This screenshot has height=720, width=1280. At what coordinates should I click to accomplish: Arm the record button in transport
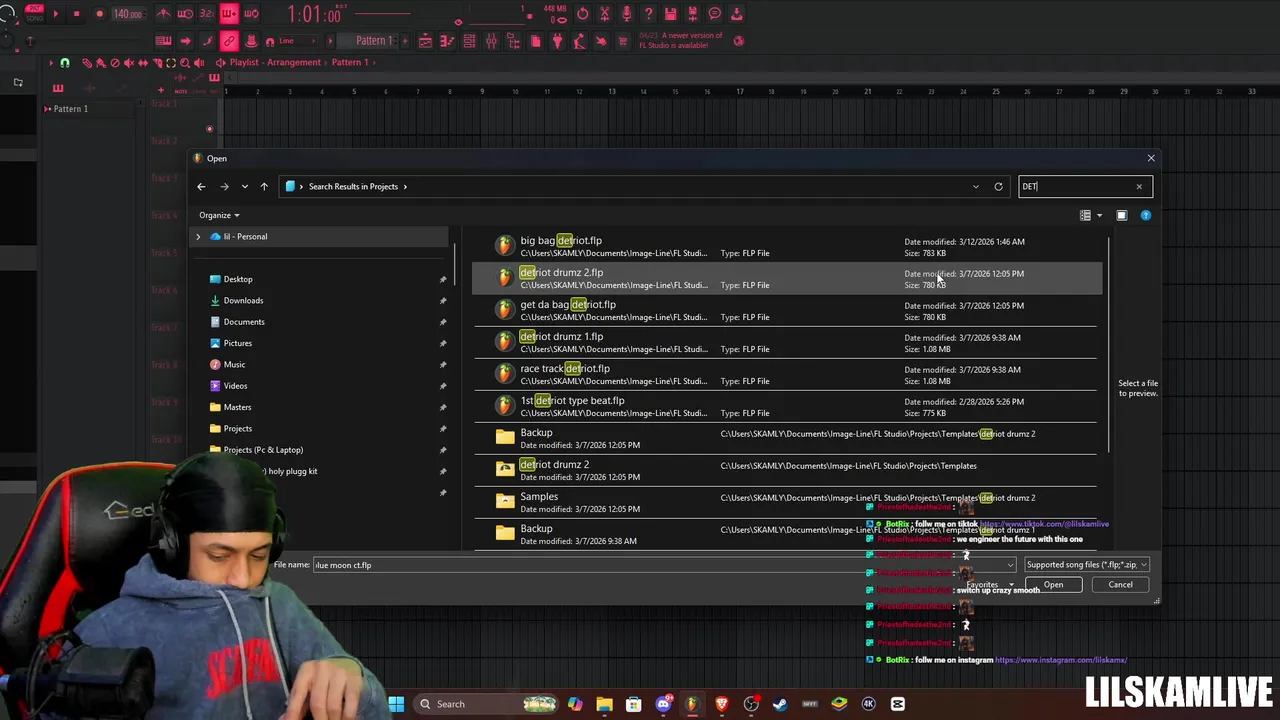[x=100, y=14]
